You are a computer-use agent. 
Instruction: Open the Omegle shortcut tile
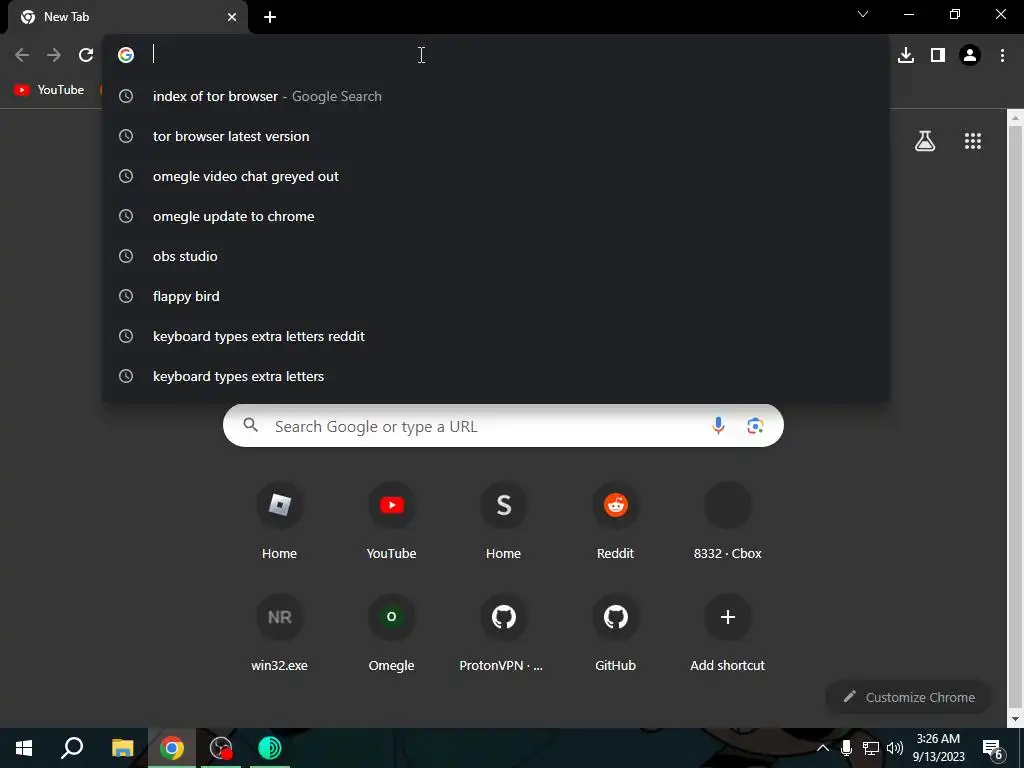tap(391, 633)
